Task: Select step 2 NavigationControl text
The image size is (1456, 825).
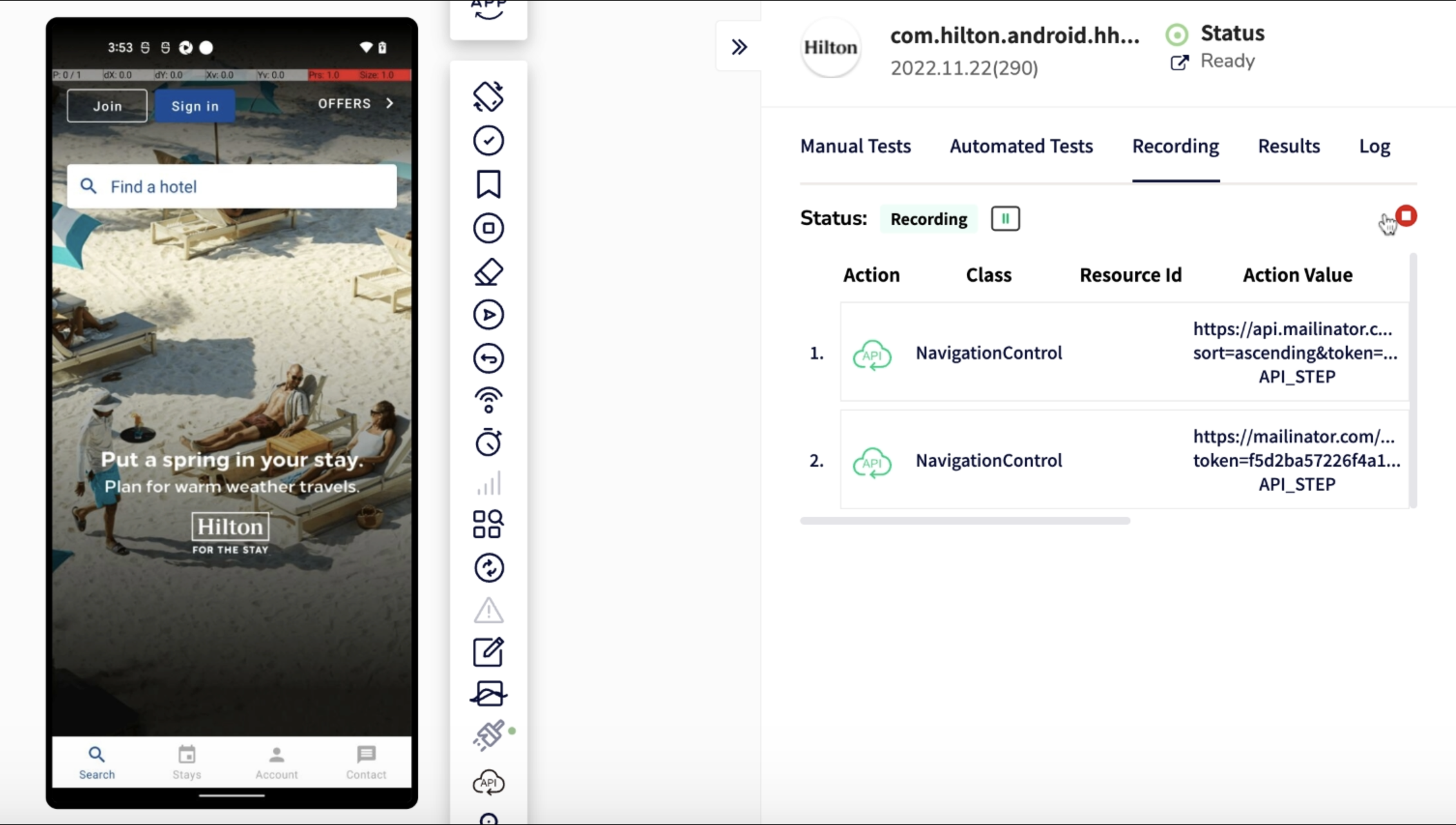Action: coord(989,461)
